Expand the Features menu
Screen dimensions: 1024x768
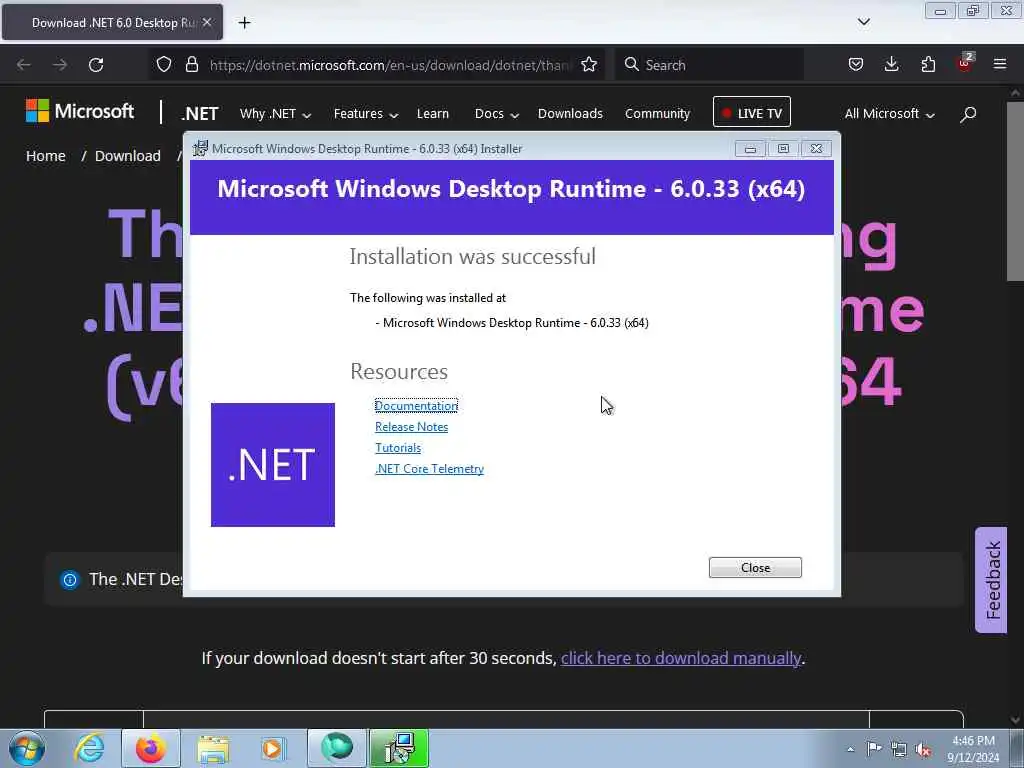pos(366,114)
